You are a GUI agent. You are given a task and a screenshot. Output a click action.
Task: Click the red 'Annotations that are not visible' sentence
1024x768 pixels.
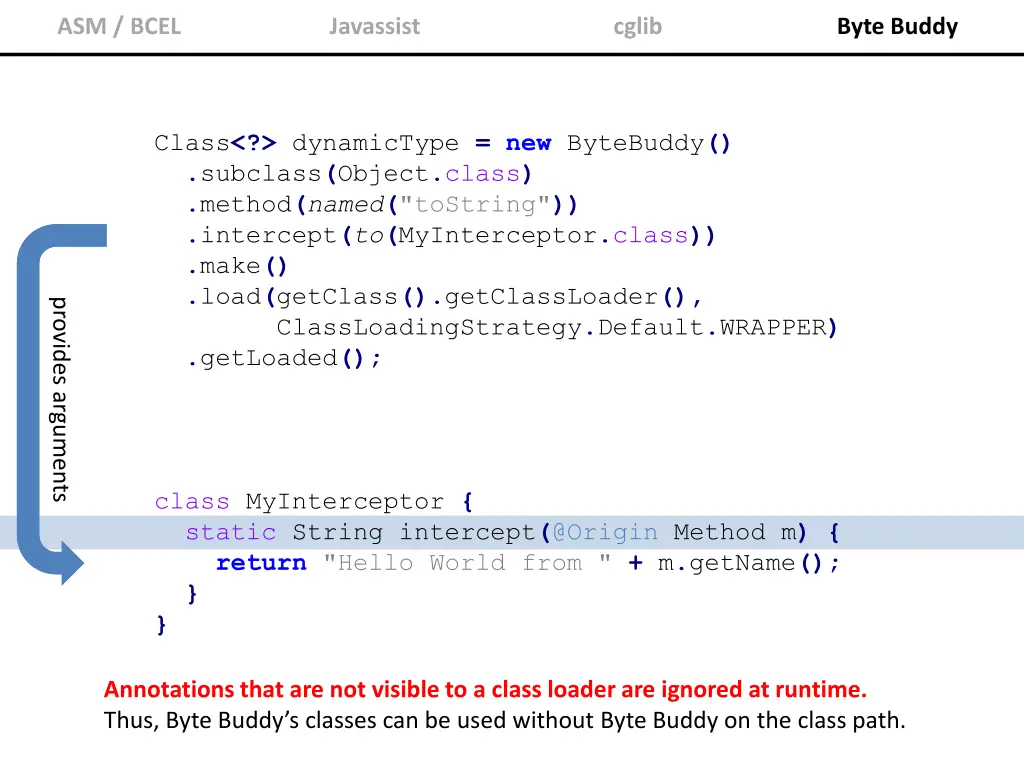[485, 690]
